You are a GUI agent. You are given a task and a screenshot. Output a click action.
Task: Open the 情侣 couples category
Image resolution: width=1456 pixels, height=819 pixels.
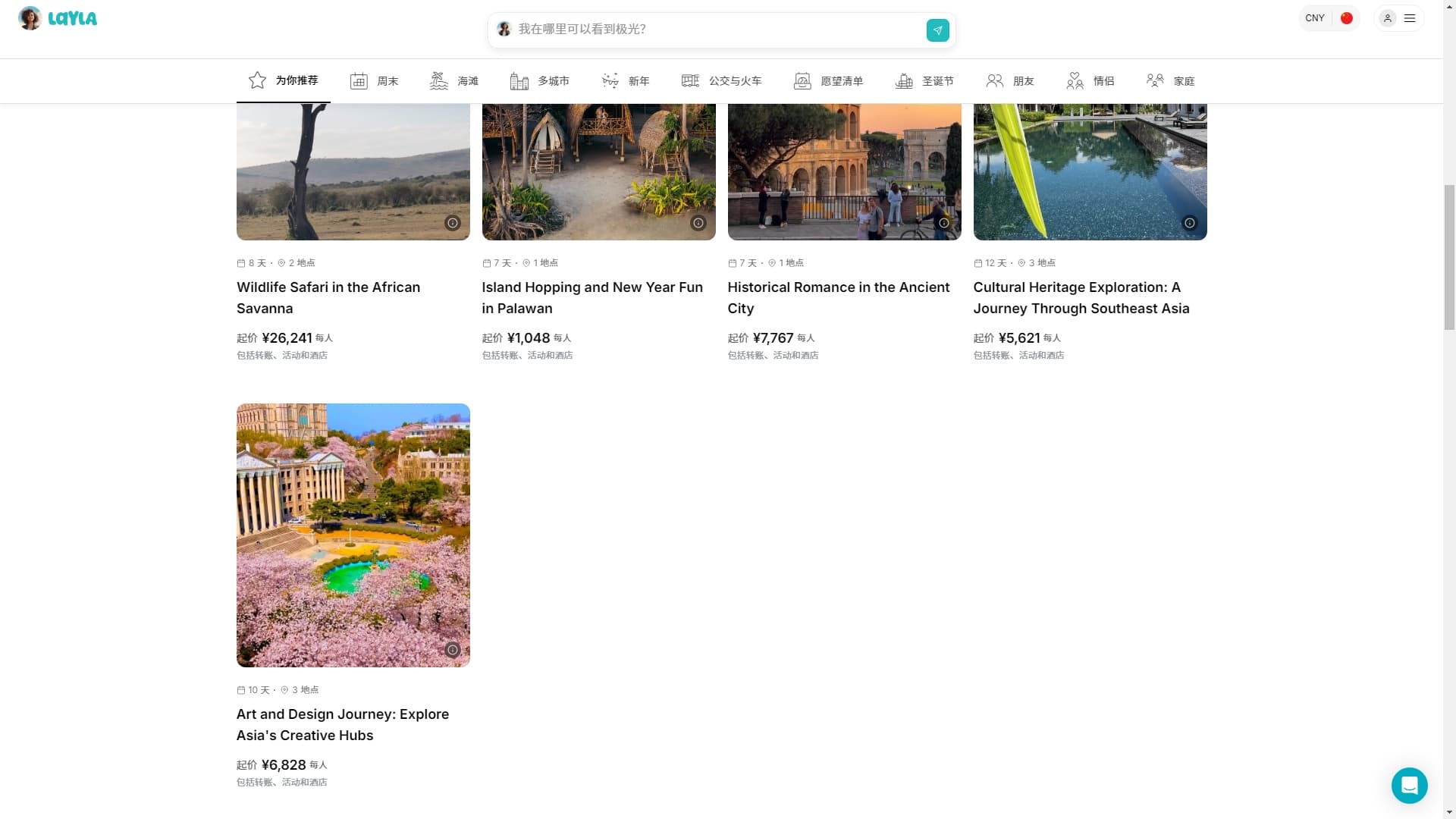point(1090,81)
